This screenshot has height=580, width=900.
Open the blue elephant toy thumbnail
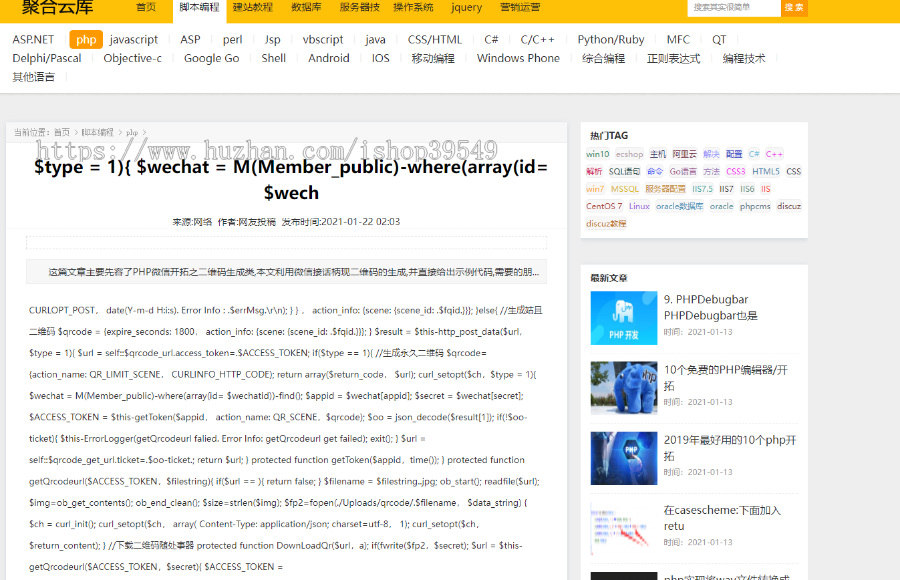[x=624, y=388]
